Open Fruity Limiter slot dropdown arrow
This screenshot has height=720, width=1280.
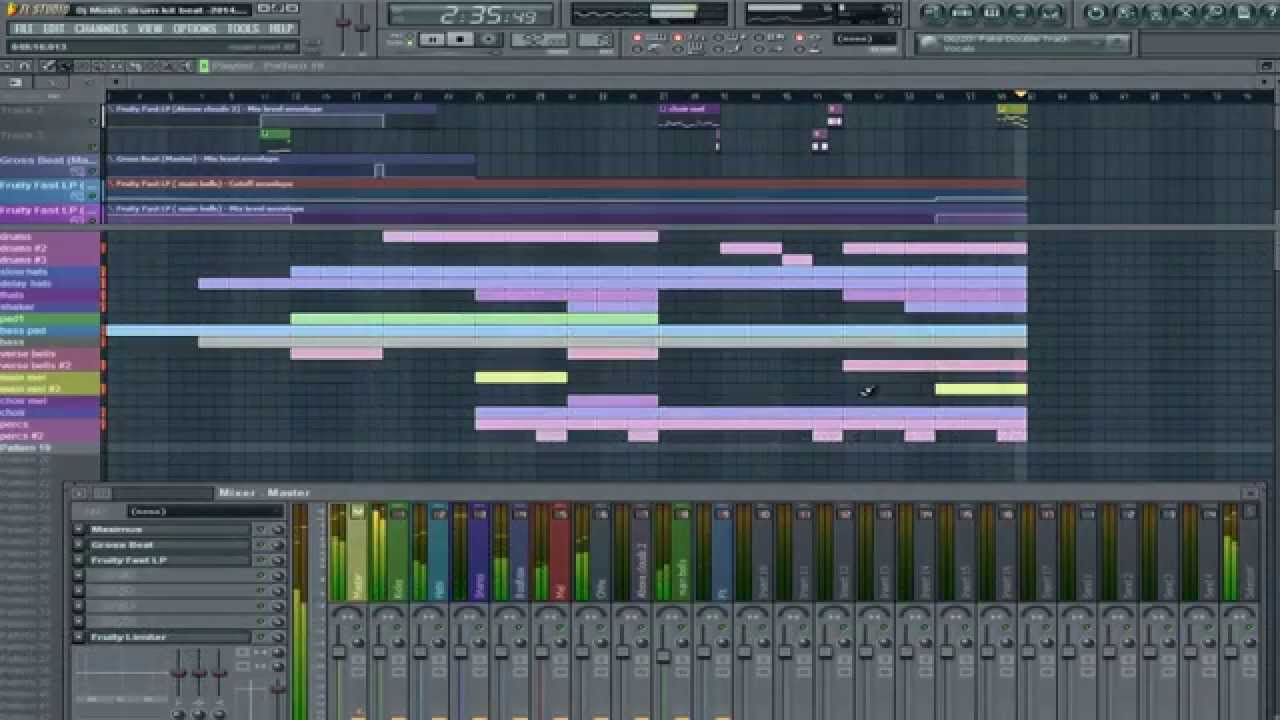pos(79,636)
